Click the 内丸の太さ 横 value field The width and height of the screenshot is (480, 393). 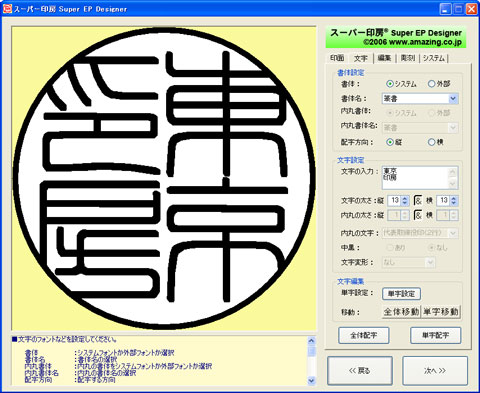point(444,215)
